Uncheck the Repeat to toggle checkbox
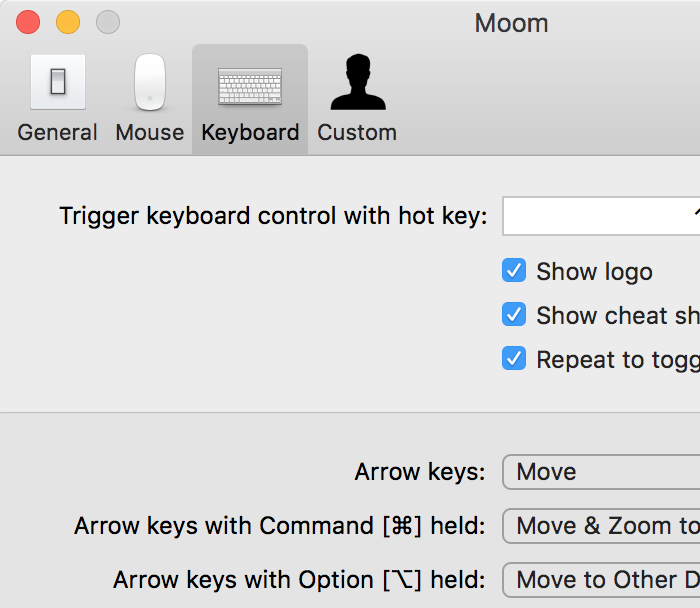The height and width of the screenshot is (608, 700). pyautogui.click(x=514, y=359)
